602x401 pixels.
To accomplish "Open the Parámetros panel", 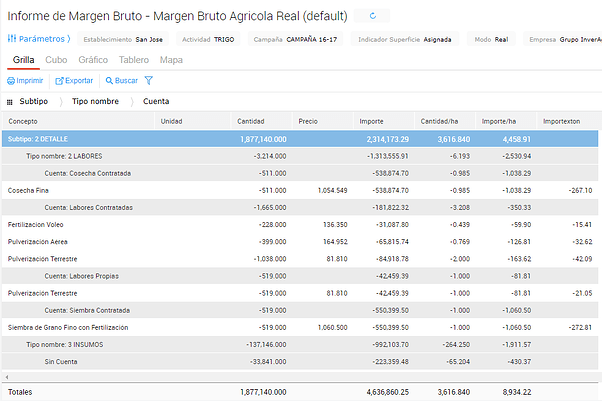I will [39, 39].
